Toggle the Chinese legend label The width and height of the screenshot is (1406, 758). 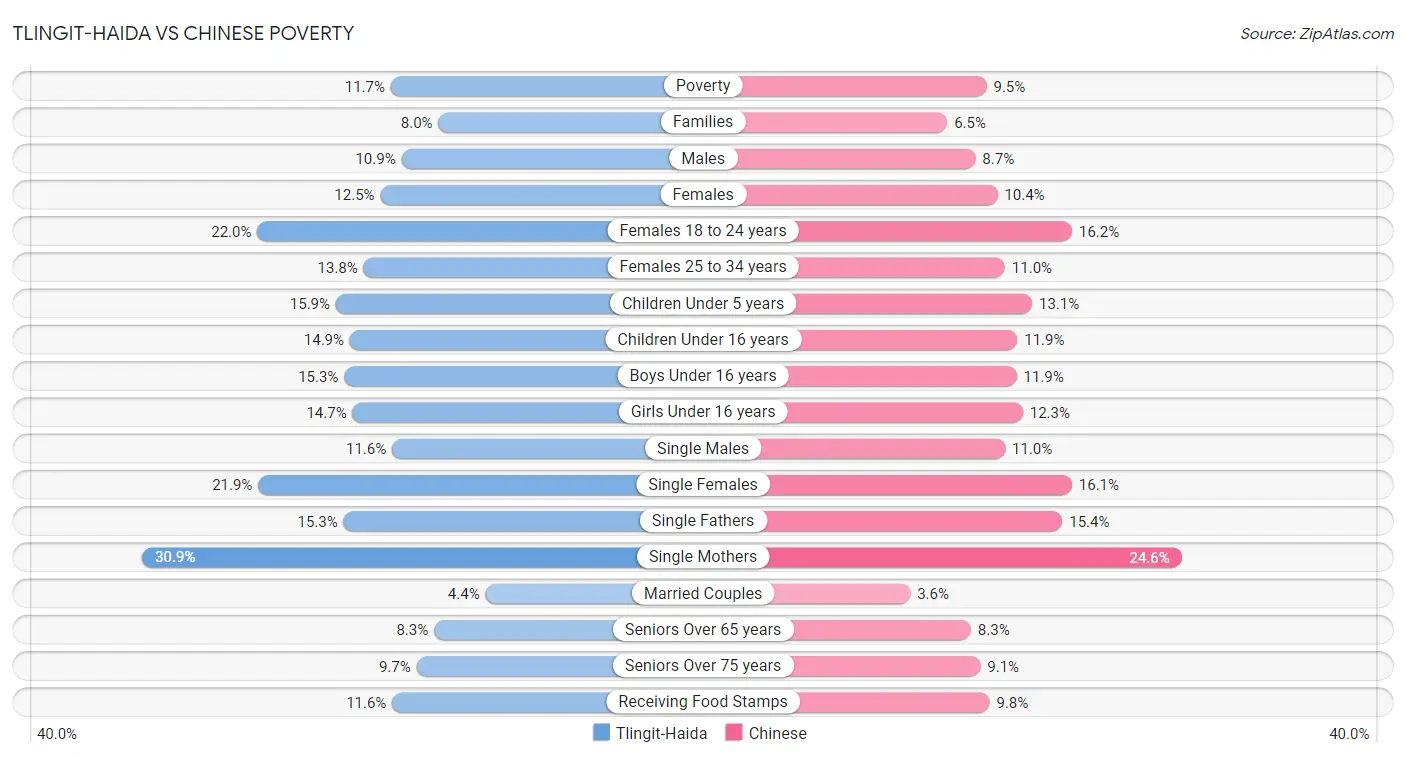click(777, 733)
